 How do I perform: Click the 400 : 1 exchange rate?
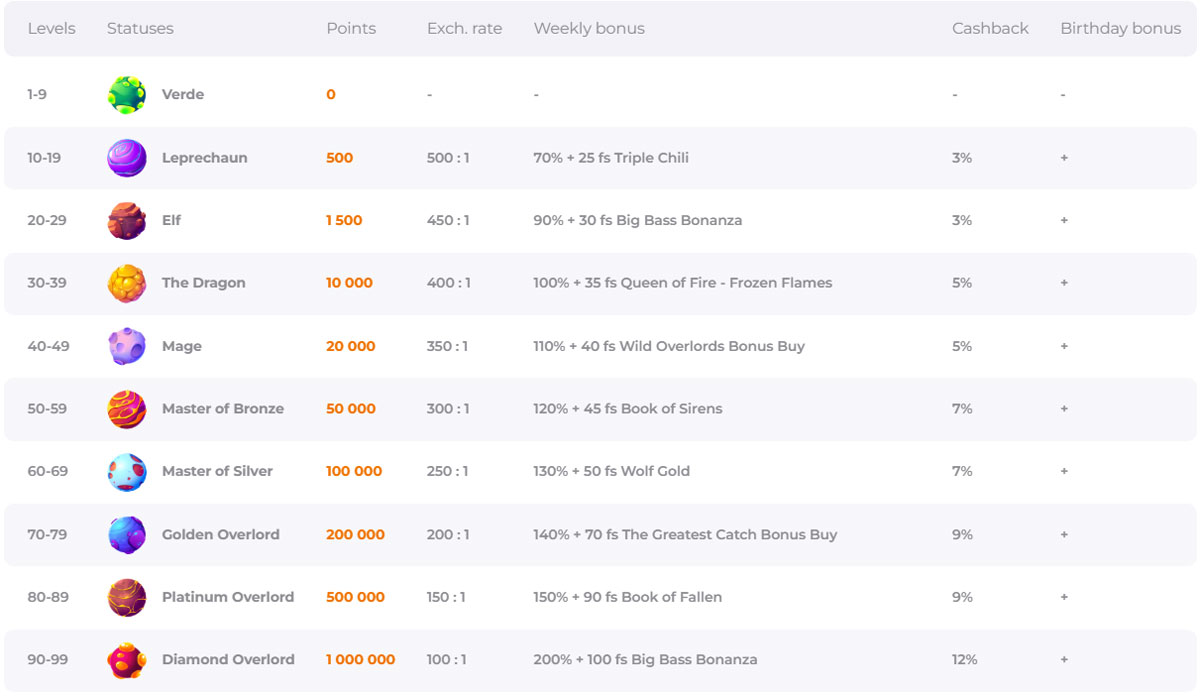pyautogui.click(x=448, y=283)
